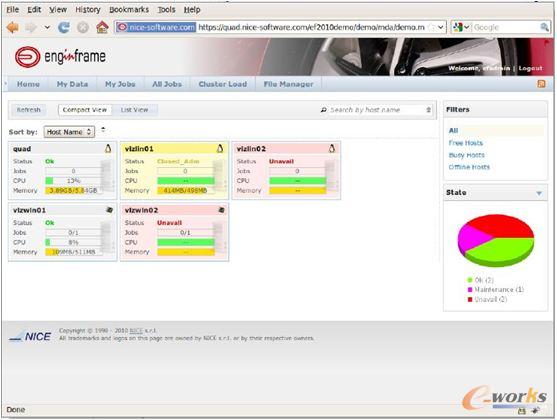The height and width of the screenshot is (420, 557).
Task: Filter by Free Hosts link
Action: pos(466,143)
